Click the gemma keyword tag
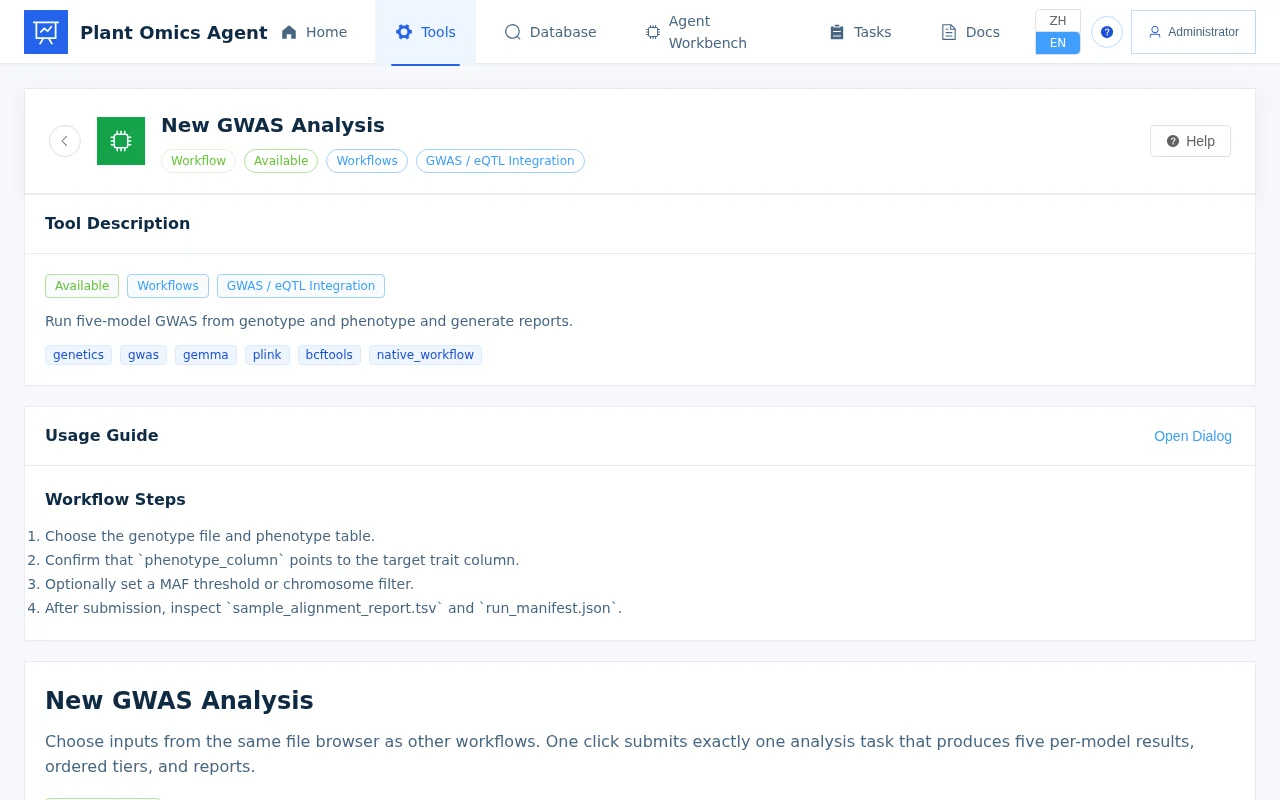 206,355
